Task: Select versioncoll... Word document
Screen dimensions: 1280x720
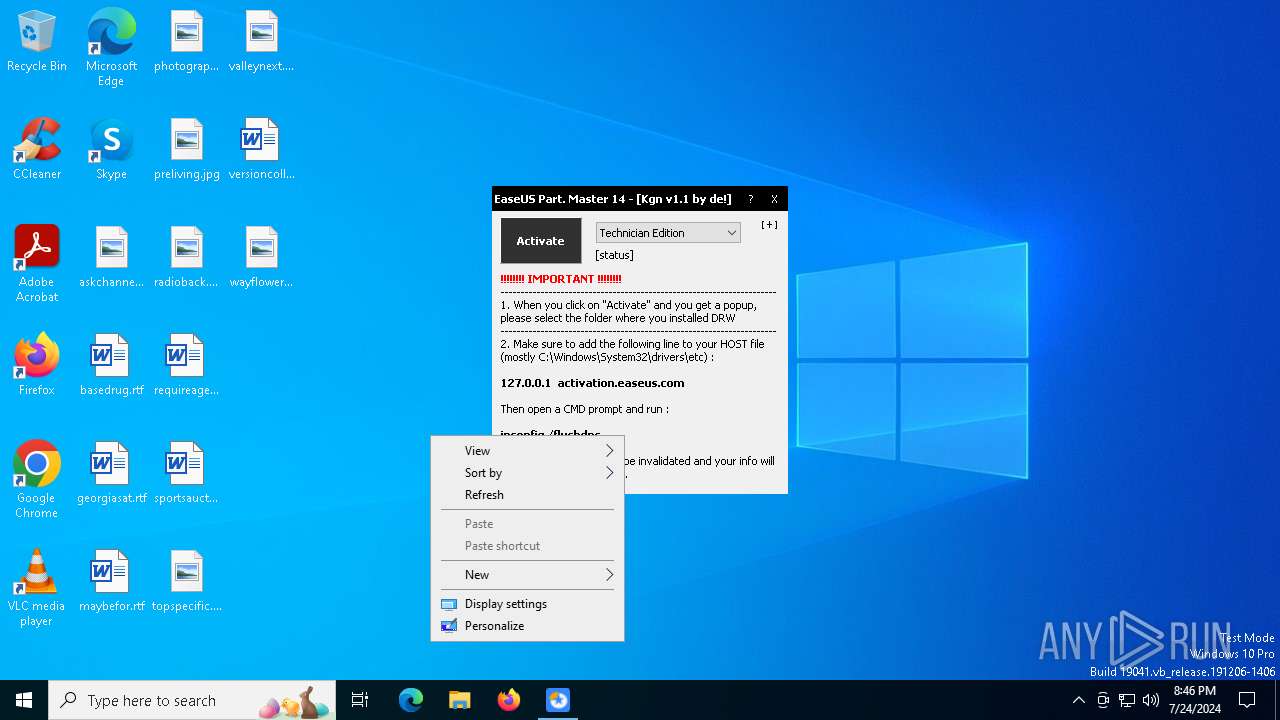Action: click(x=261, y=150)
